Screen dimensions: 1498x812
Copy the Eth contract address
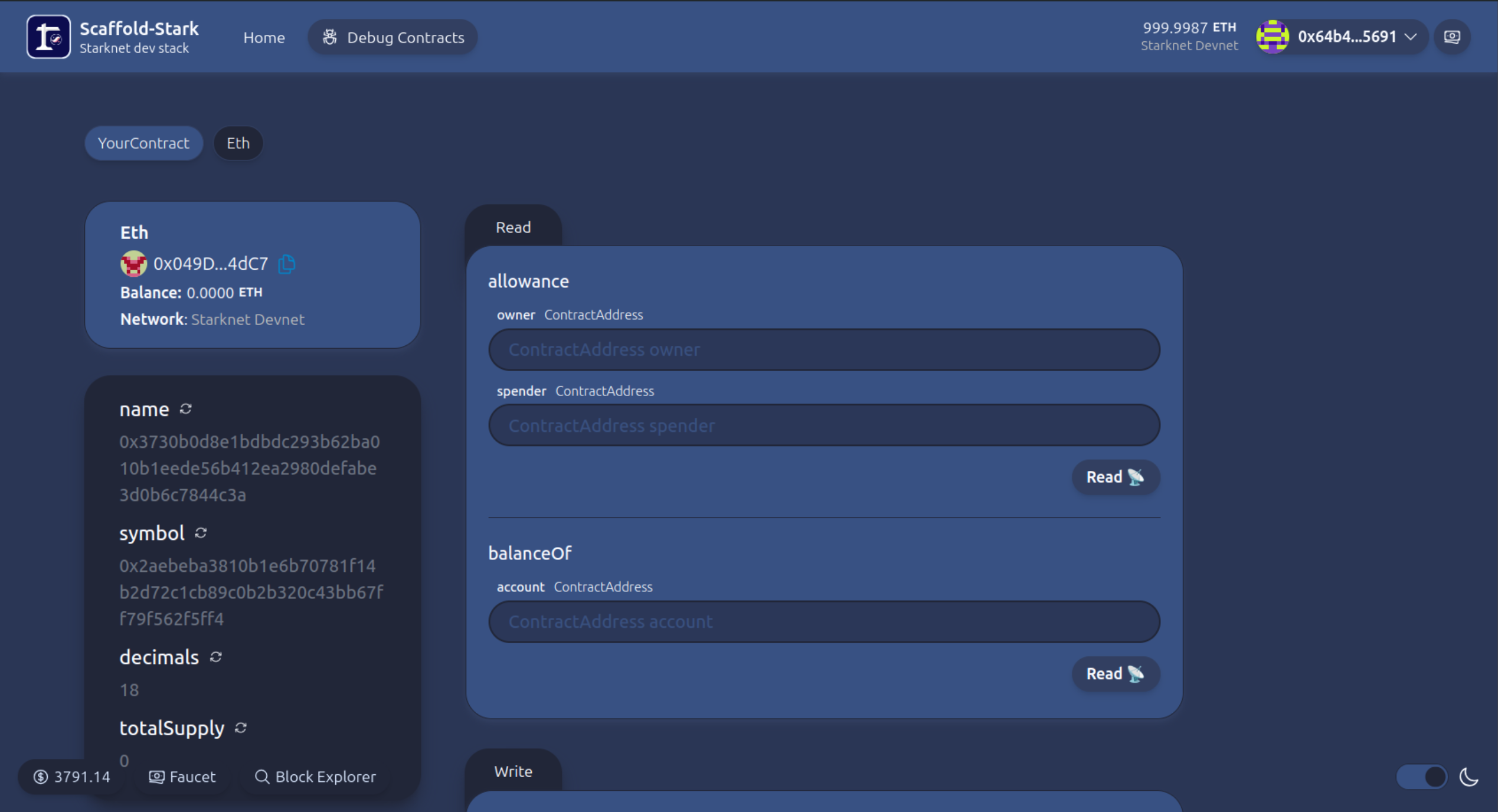[287, 264]
